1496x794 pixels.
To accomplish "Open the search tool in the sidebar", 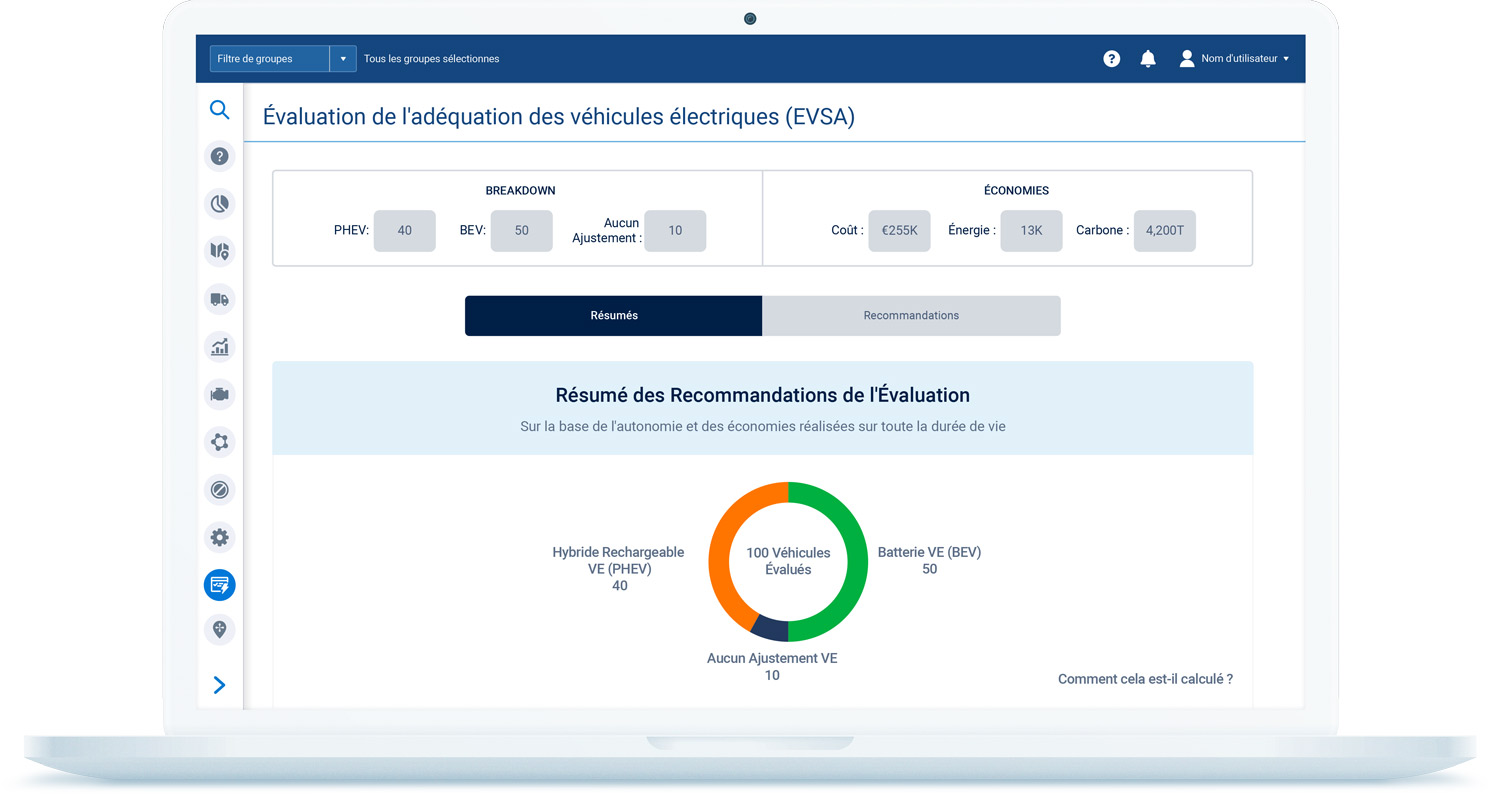I will coord(220,110).
